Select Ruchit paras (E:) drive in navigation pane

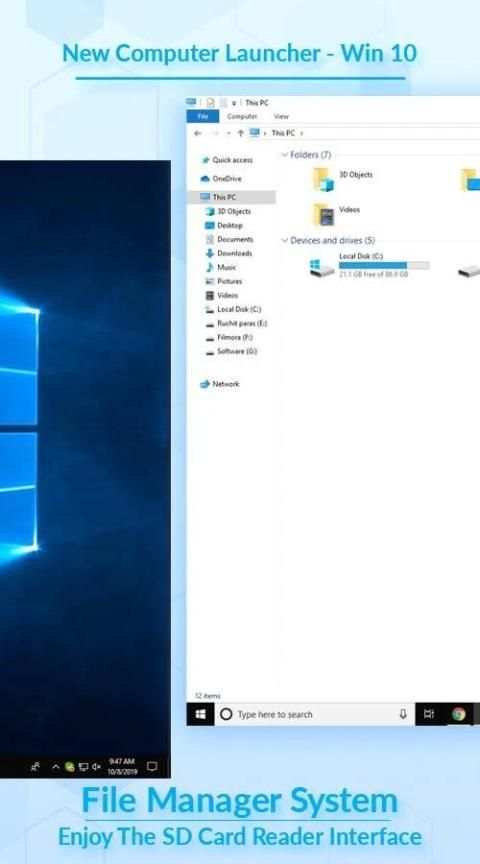pyautogui.click(x=236, y=323)
